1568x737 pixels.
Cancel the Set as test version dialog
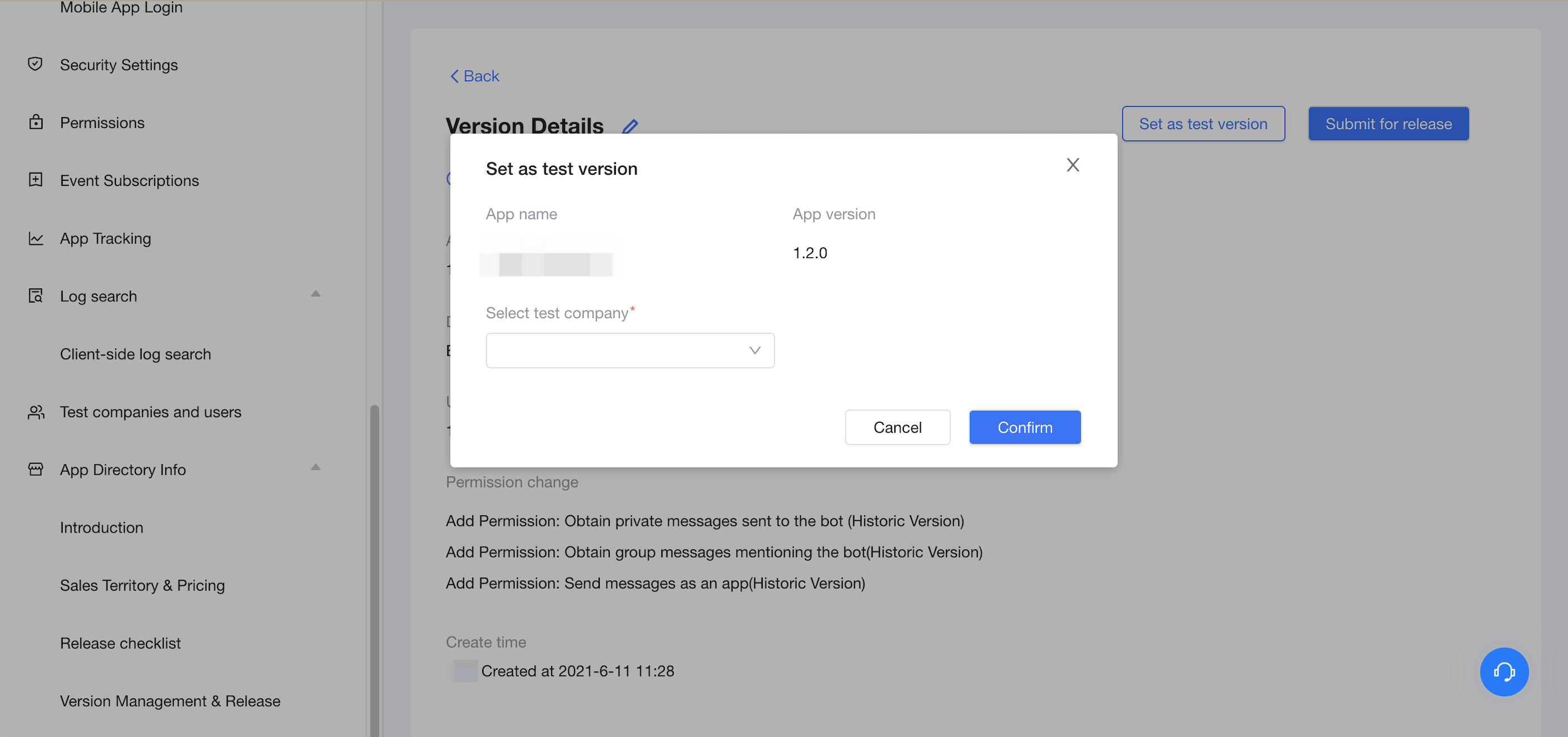pyautogui.click(x=897, y=427)
